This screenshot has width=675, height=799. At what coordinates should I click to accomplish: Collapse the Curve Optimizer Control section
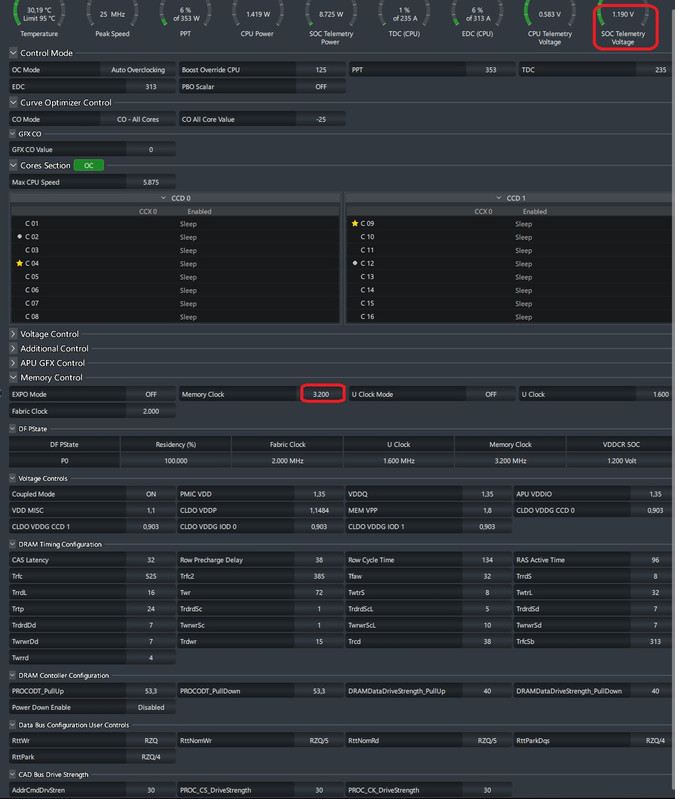point(13,102)
